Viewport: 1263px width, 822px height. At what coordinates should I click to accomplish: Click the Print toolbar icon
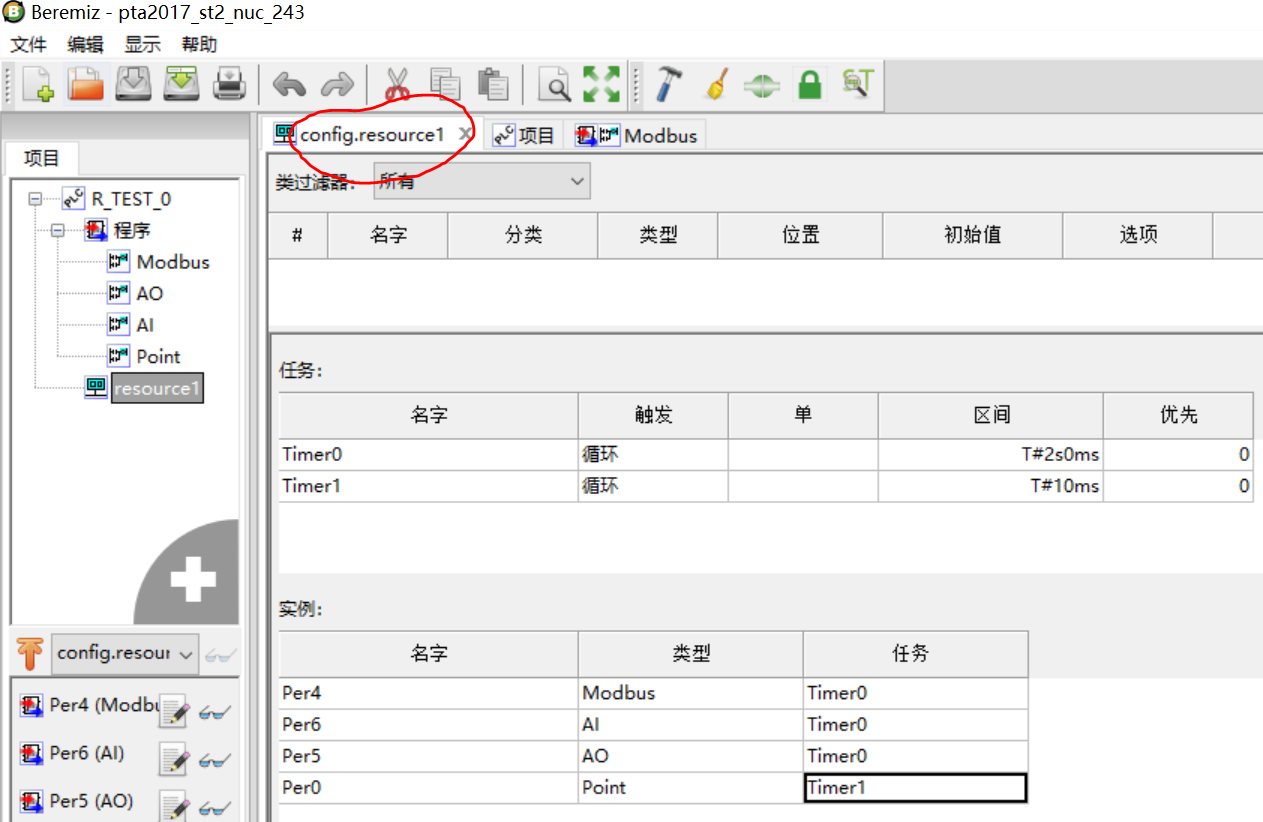pyautogui.click(x=230, y=84)
